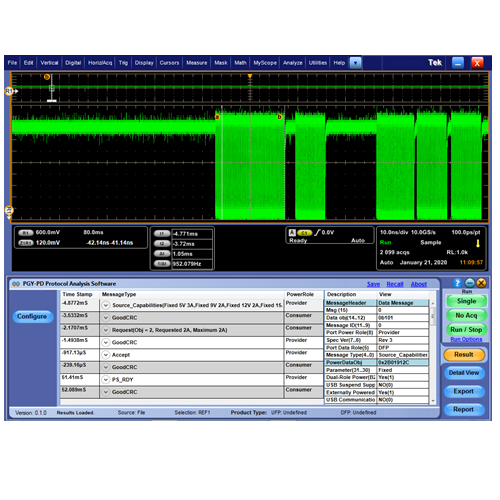
Task: Open the File menu
Action: pos(12,63)
